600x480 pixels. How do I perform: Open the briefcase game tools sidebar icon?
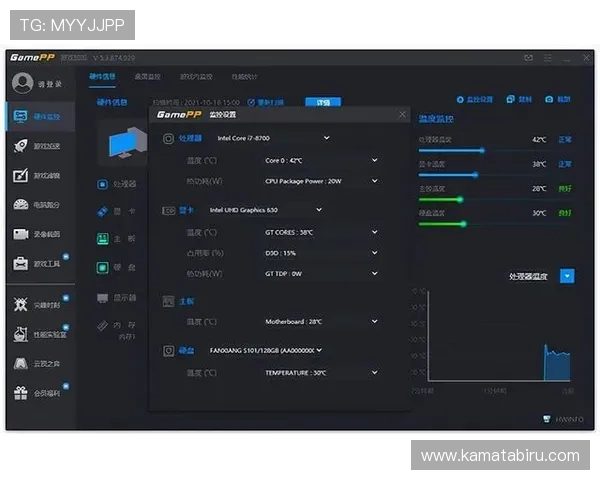pyautogui.click(x=21, y=264)
